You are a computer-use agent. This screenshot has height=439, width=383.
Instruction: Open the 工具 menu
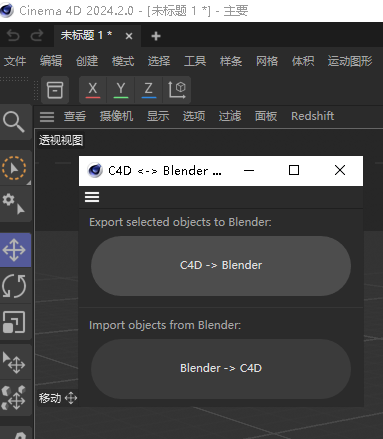(x=195, y=61)
